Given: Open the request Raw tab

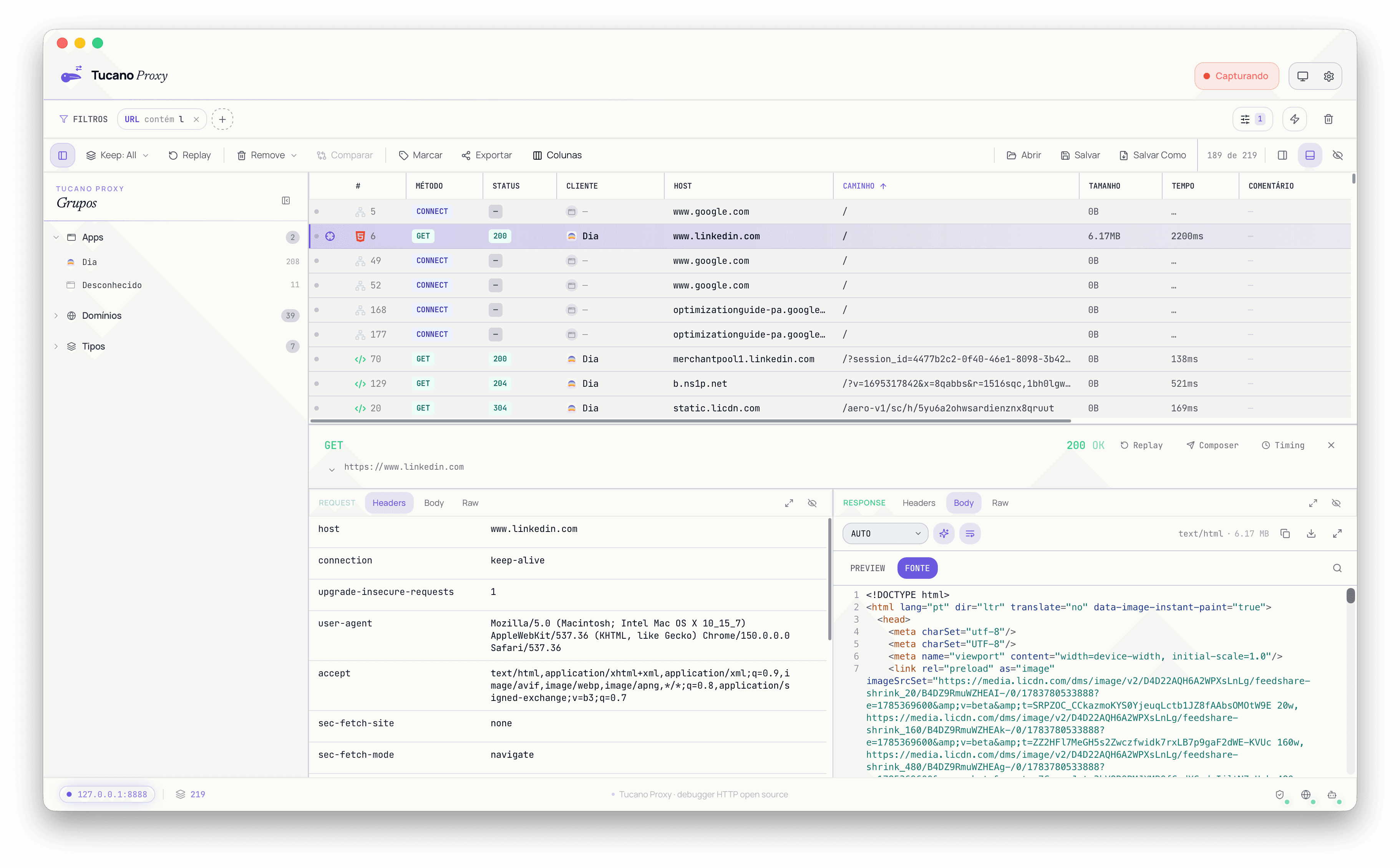Looking at the screenshot, I should click(470, 503).
